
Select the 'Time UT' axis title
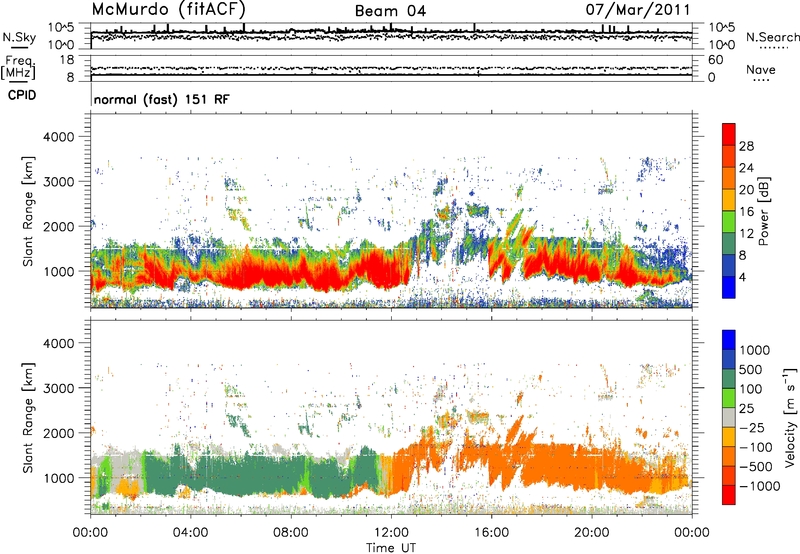[391, 548]
